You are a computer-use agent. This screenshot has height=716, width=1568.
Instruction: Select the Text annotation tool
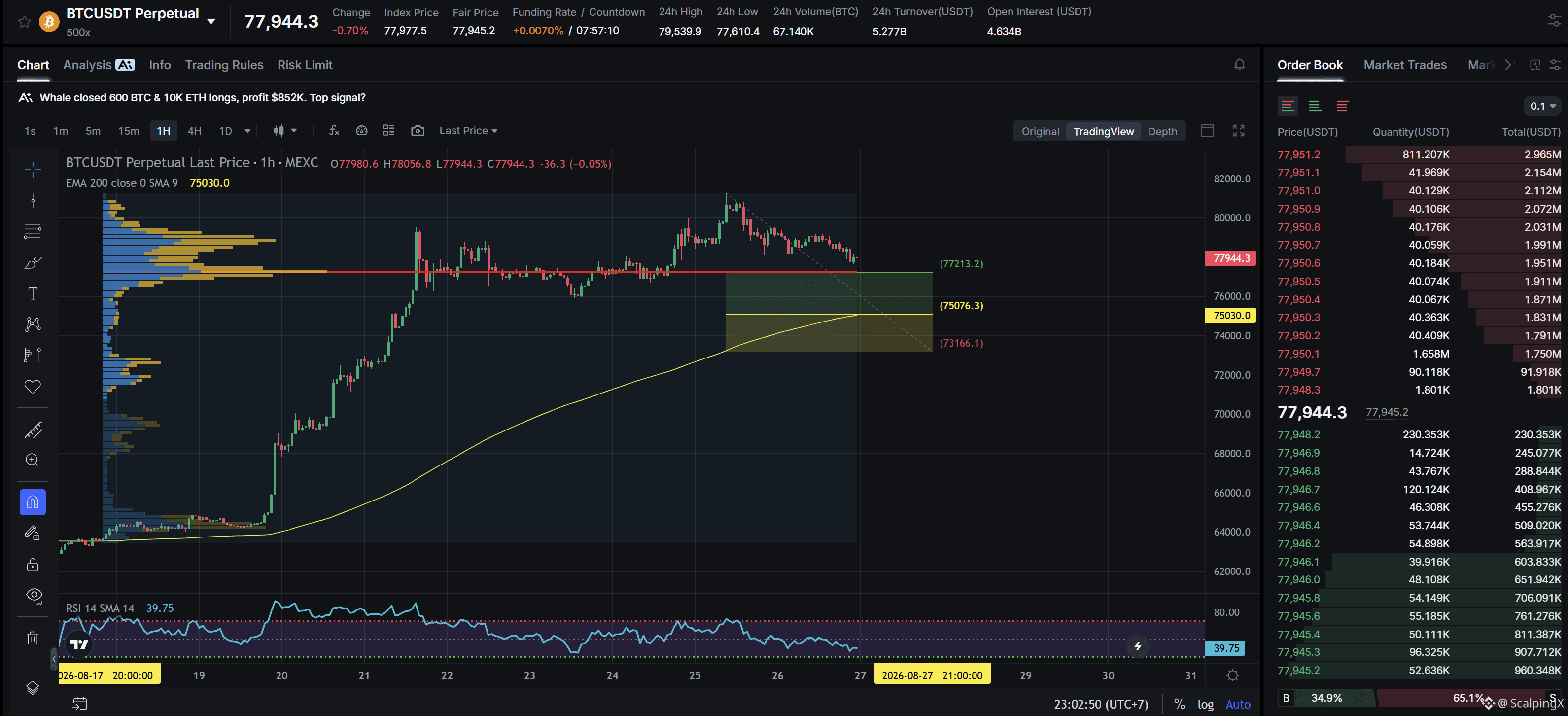coord(33,293)
